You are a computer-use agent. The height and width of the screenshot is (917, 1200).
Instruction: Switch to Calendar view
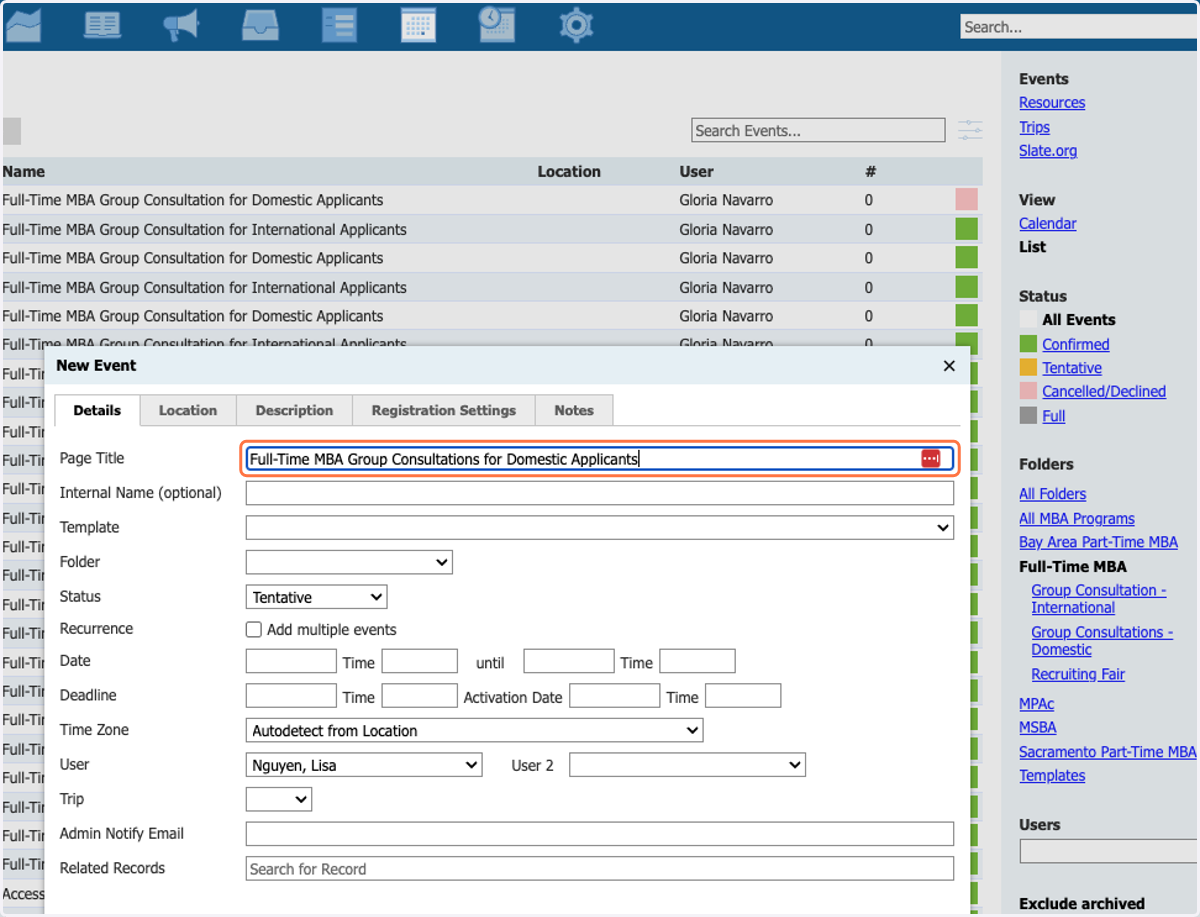tap(1048, 224)
